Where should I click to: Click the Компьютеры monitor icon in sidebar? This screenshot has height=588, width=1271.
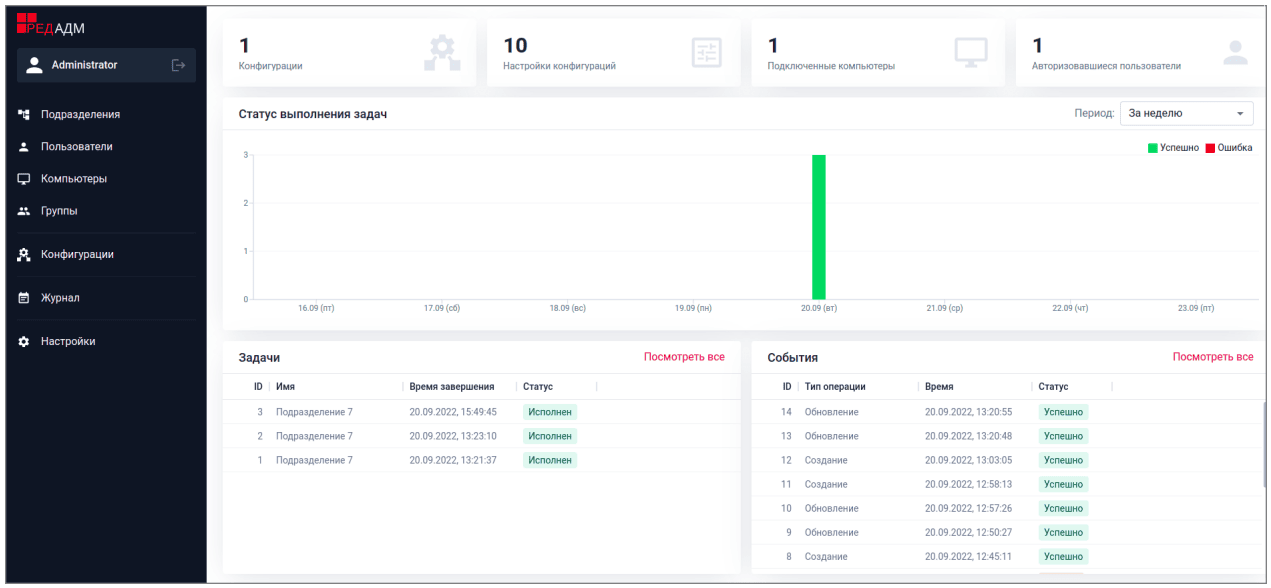24,179
